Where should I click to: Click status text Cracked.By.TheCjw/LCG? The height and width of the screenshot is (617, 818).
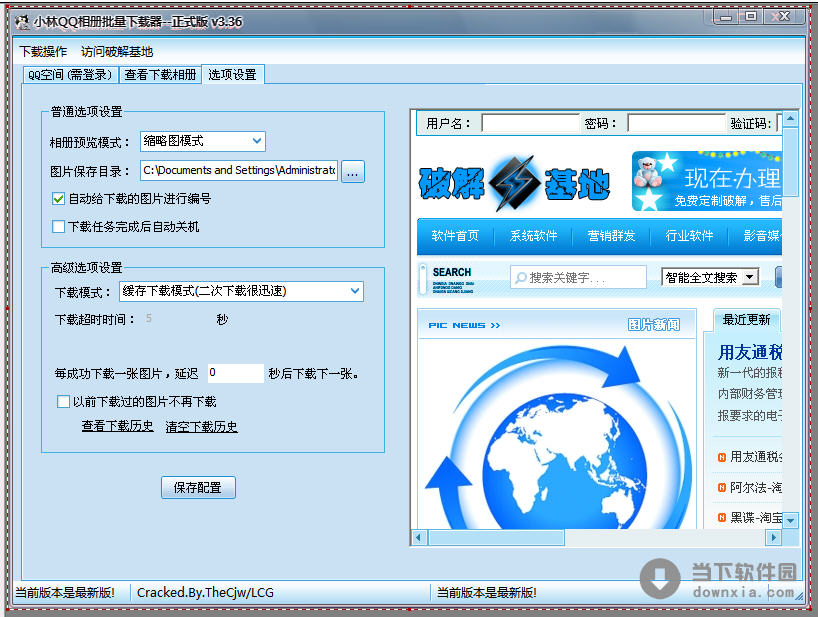(x=205, y=593)
